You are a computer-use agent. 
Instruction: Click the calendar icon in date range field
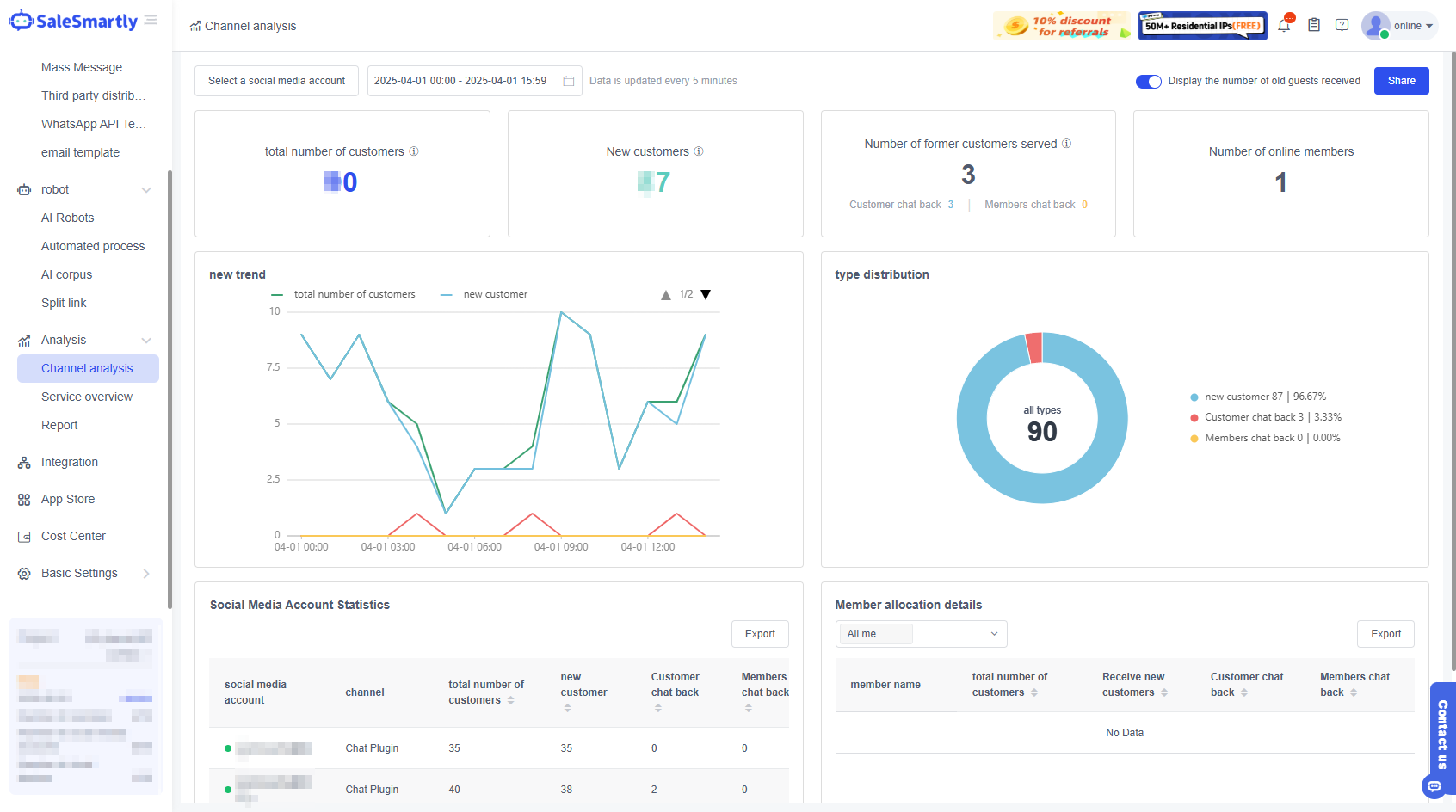pyautogui.click(x=569, y=81)
